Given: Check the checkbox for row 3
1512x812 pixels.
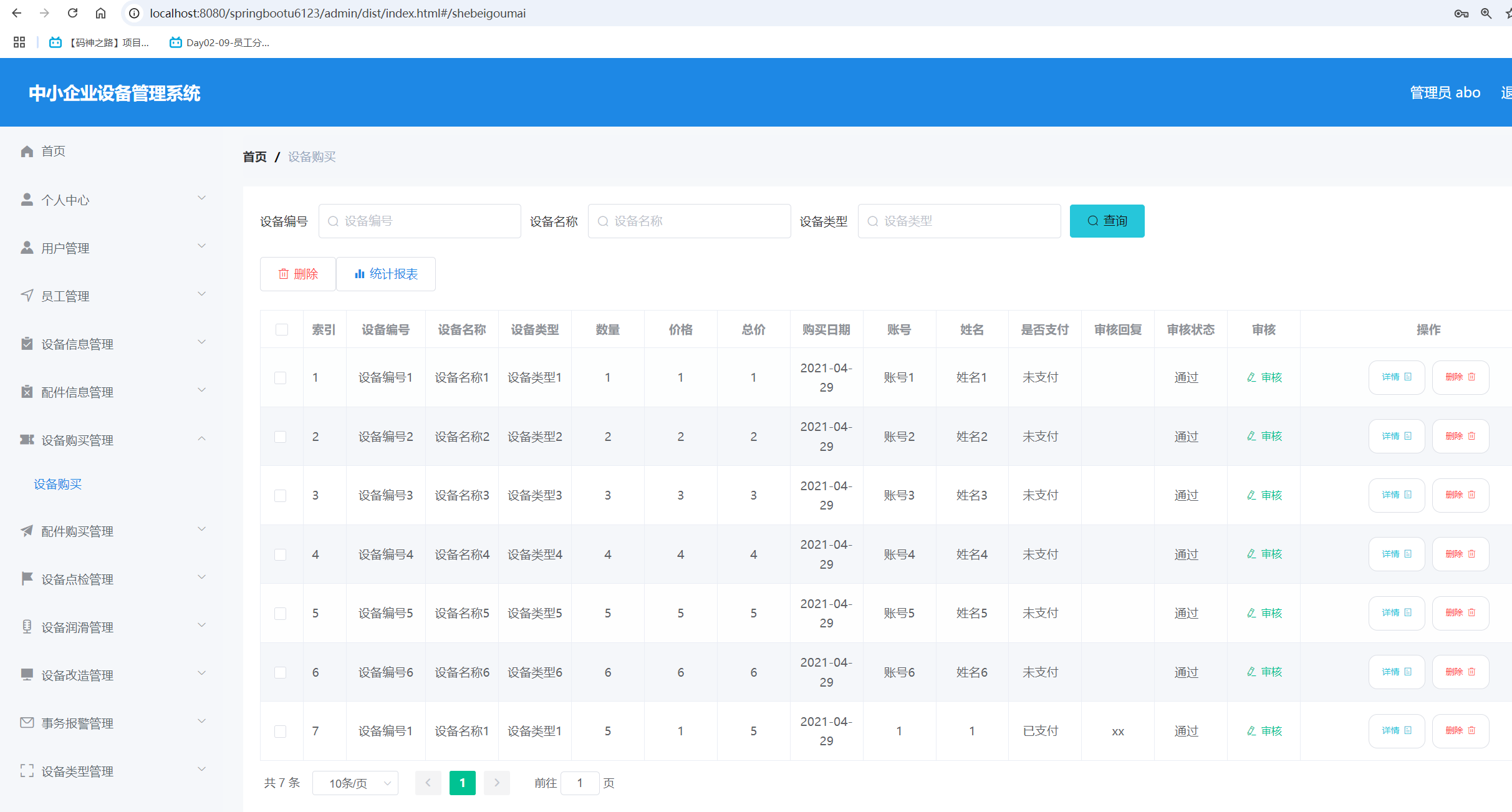Looking at the screenshot, I should point(281,496).
